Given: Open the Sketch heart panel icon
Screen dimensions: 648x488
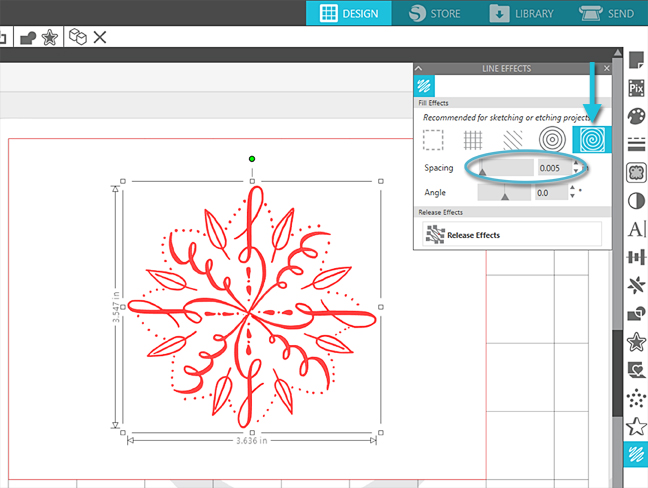Looking at the screenshot, I should click(636, 370).
